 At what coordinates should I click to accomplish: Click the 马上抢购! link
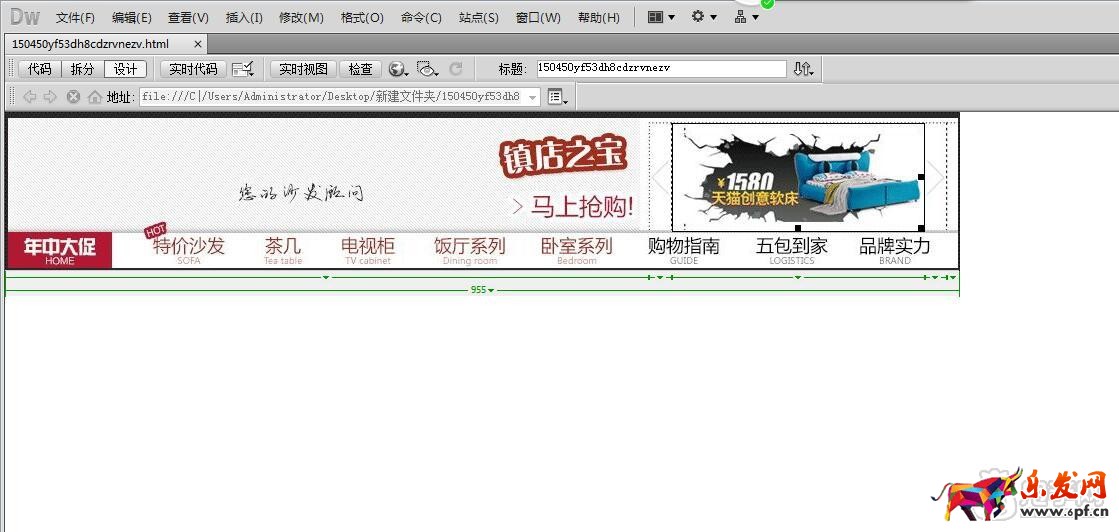tap(573, 206)
